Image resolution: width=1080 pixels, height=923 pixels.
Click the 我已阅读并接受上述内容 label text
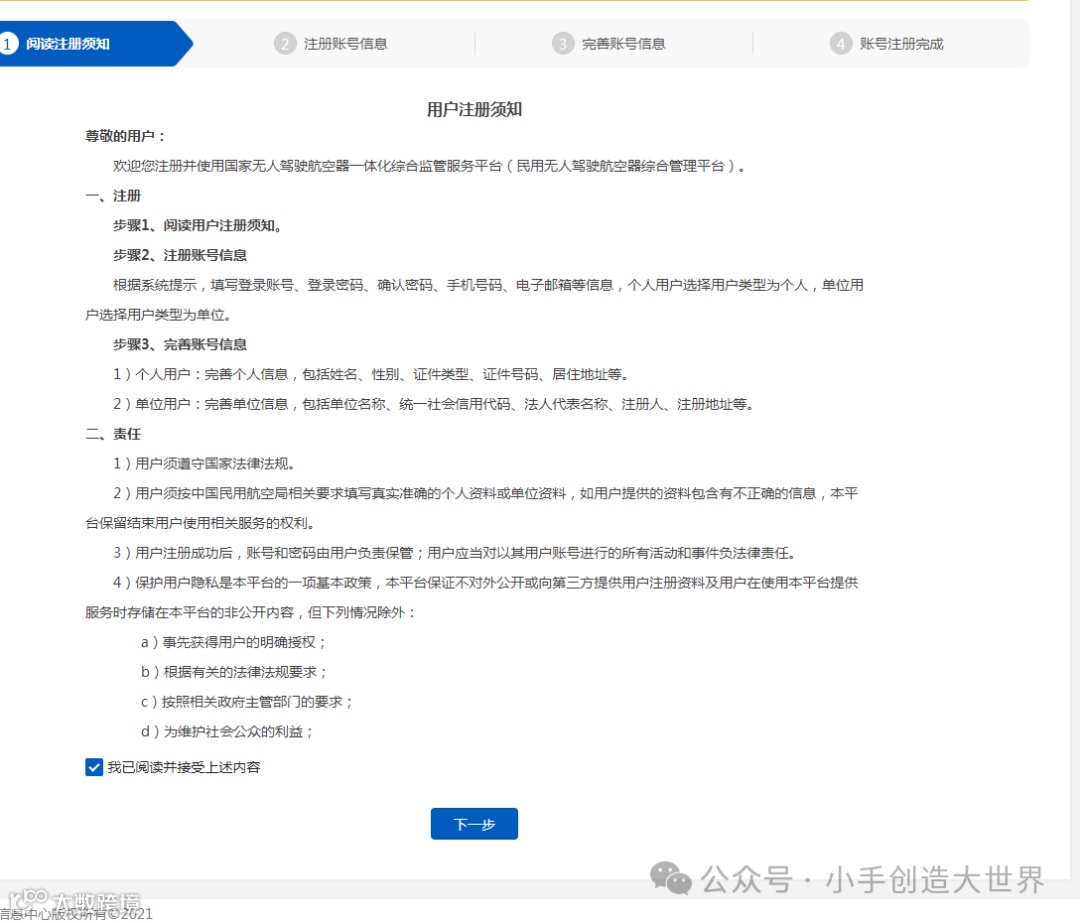tap(184, 767)
